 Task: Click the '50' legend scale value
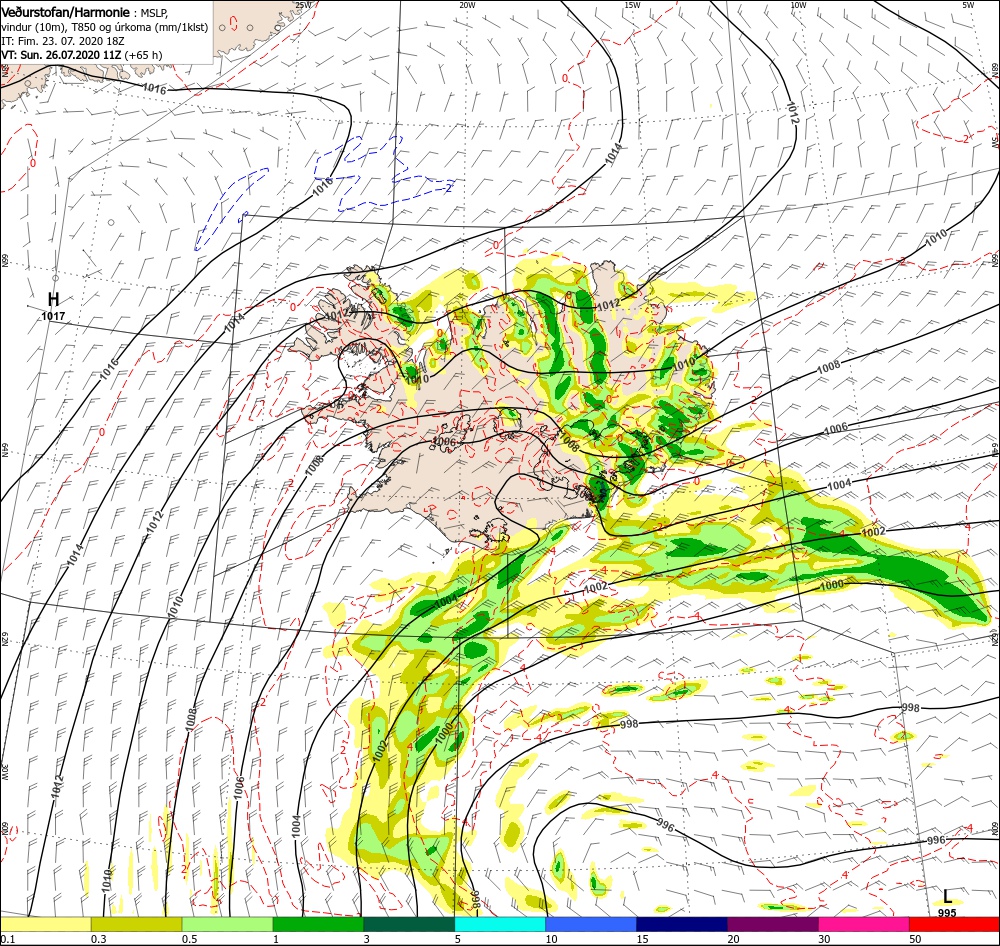tap(916, 939)
